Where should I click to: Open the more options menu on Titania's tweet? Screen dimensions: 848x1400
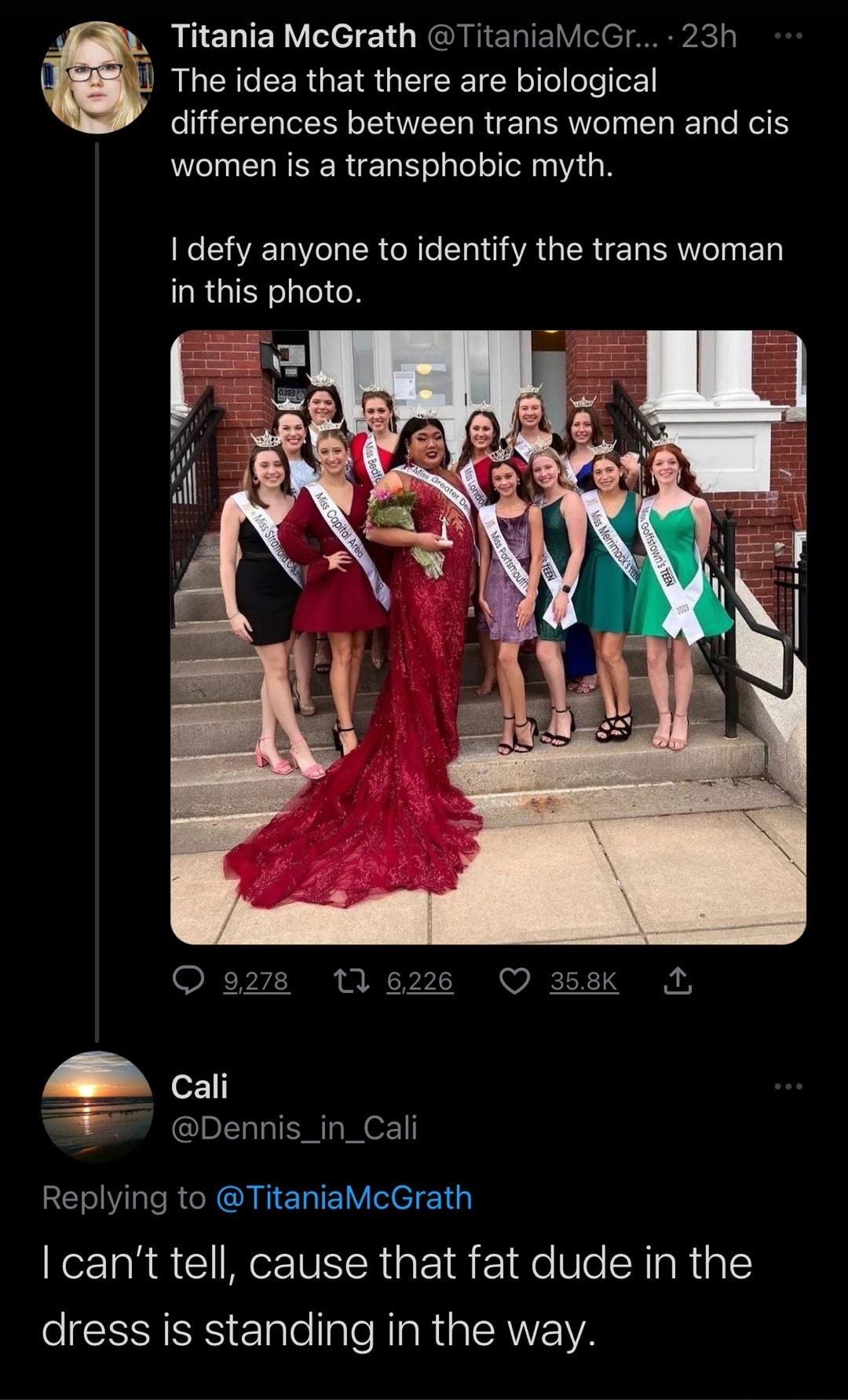pyautogui.click(x=788, y=36)
